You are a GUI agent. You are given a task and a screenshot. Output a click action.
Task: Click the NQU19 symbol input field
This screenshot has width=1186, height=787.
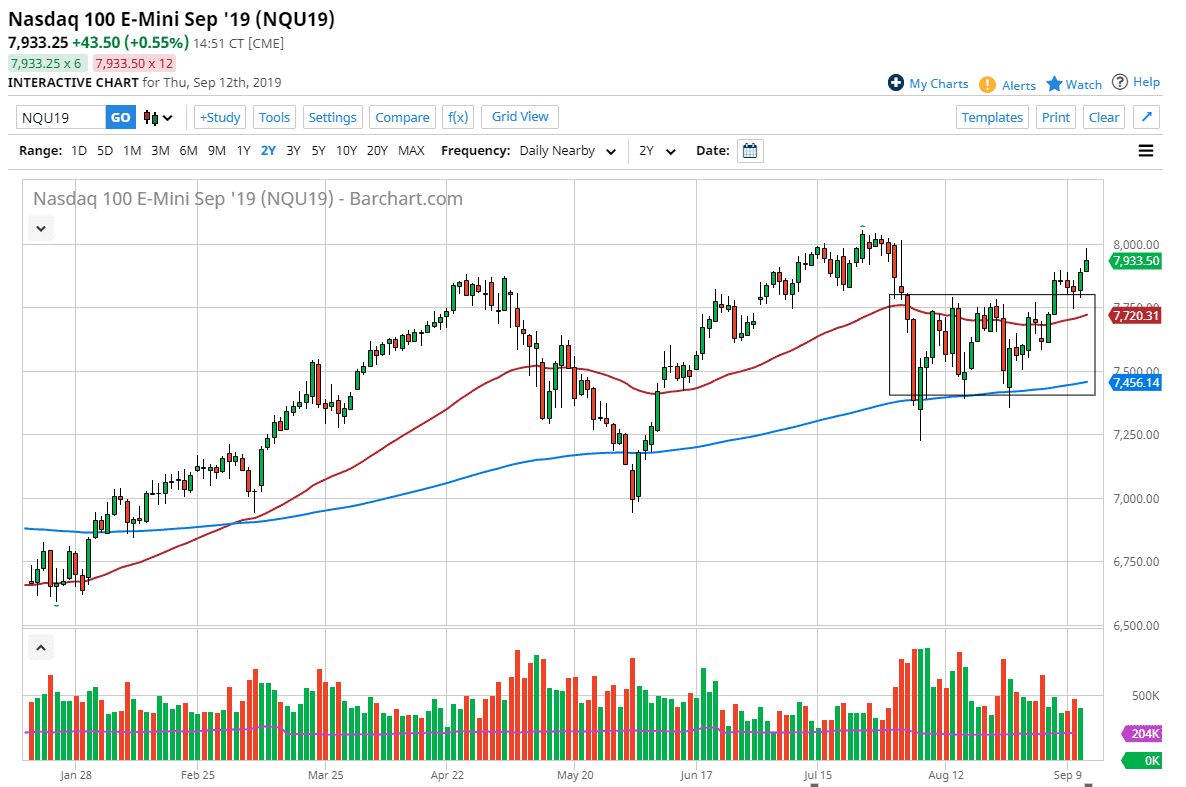(61, 117)
